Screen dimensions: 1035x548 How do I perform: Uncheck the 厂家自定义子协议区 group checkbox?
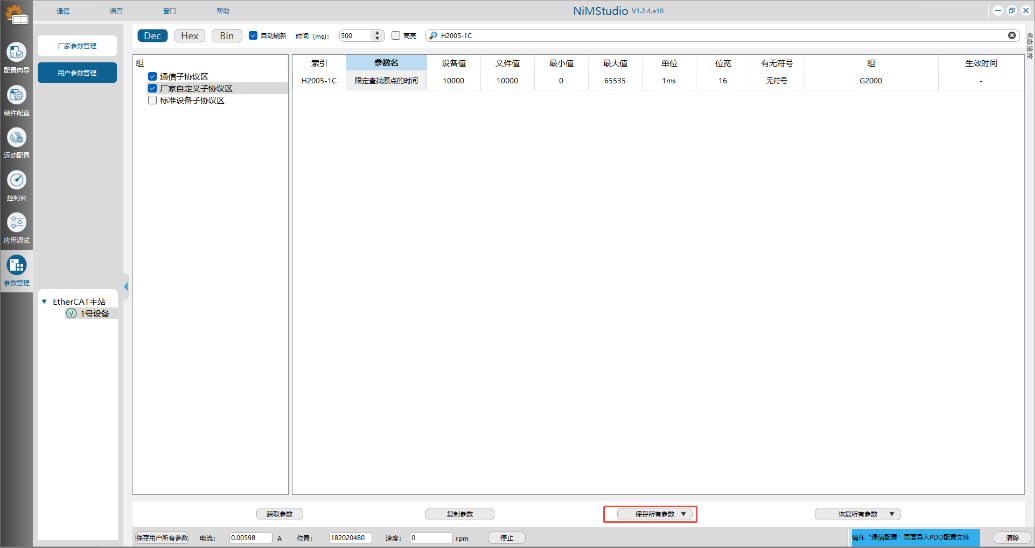[x=152, y=88]
